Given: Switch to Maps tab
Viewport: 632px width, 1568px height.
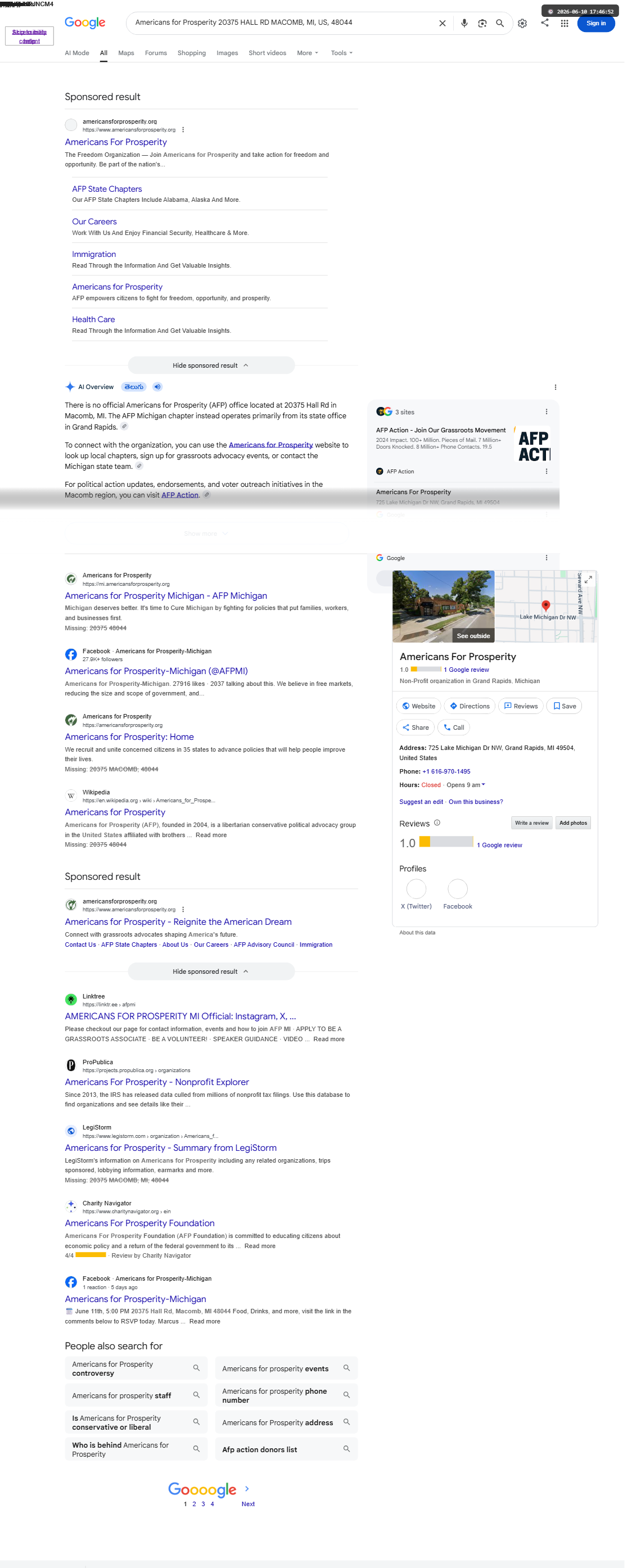Looking at the screenshot, I should click(126, 53).
